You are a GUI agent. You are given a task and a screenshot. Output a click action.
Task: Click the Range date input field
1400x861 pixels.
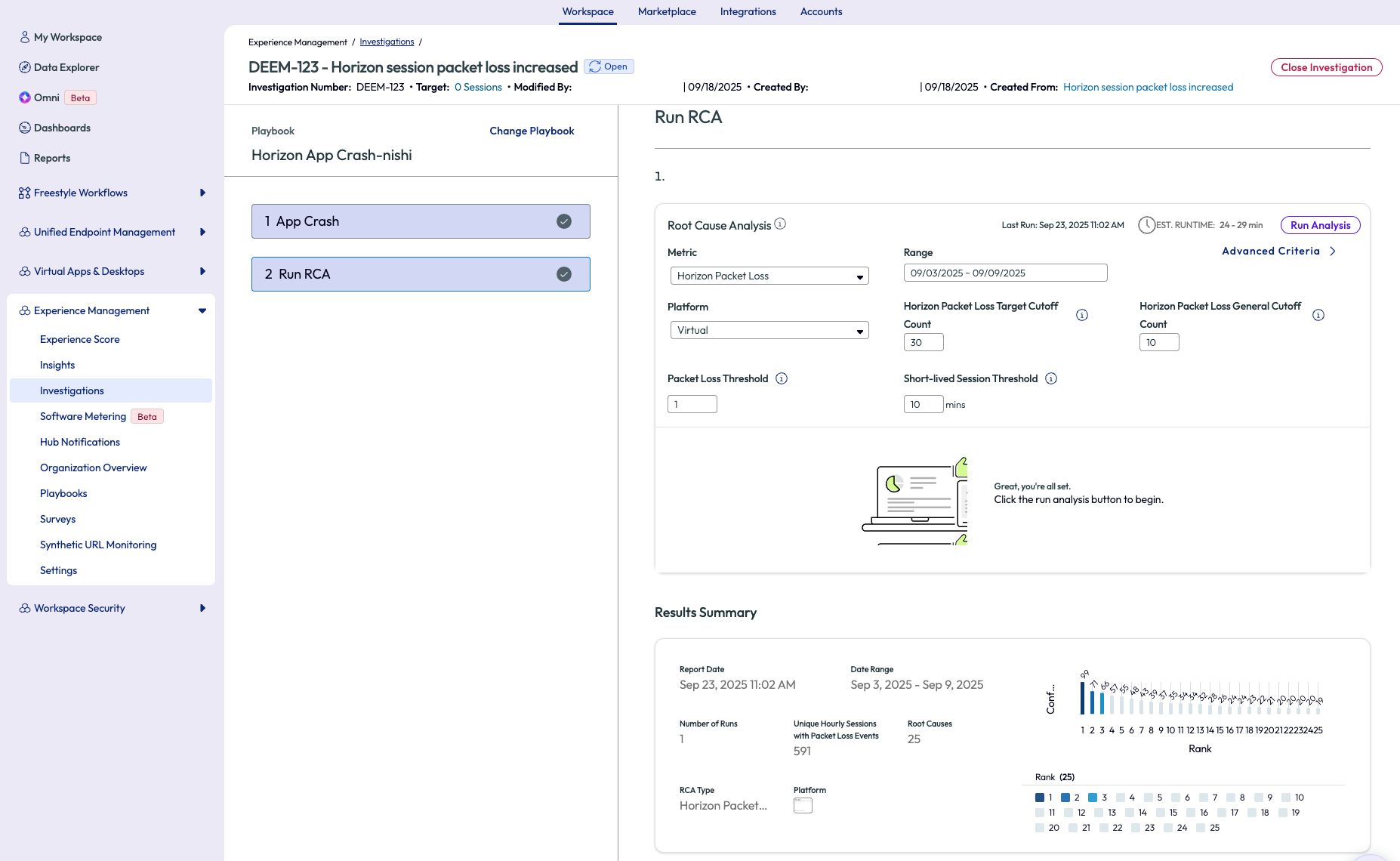tap(1005, 273)
